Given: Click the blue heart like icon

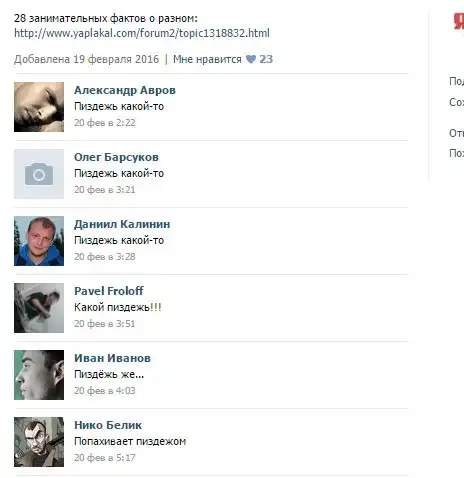Looking at the screenshot, I should (251, 59).
